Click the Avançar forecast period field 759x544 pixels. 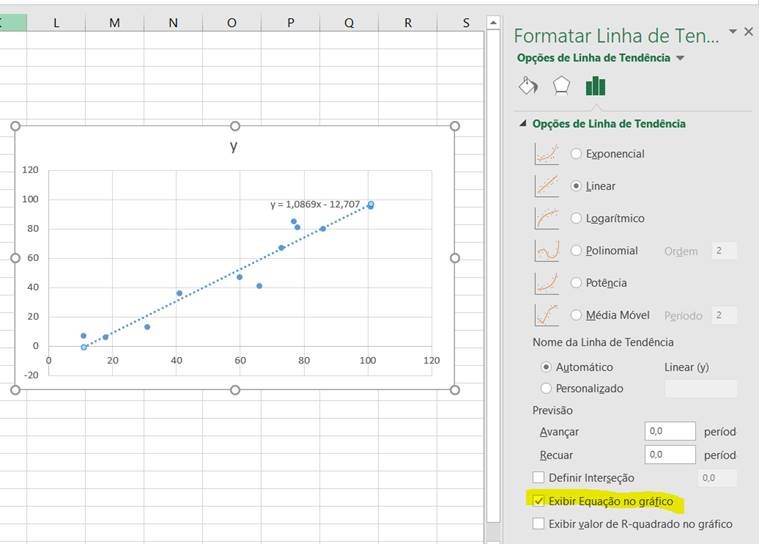pos(670,432)
